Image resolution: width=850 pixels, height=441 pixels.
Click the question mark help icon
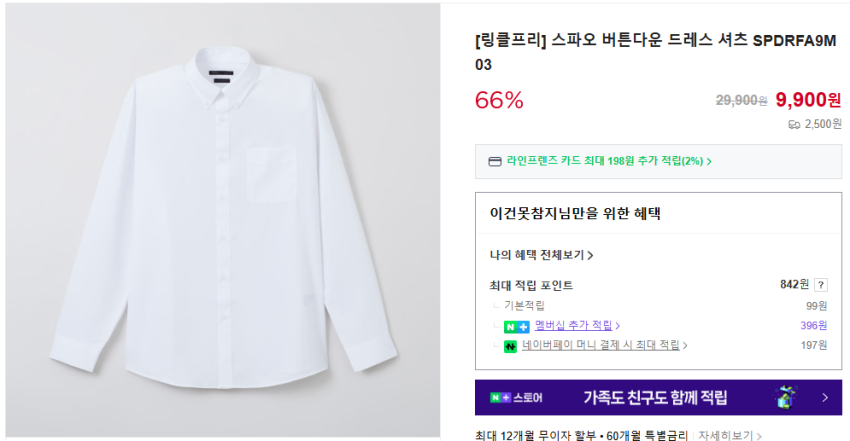pos(821,285)
